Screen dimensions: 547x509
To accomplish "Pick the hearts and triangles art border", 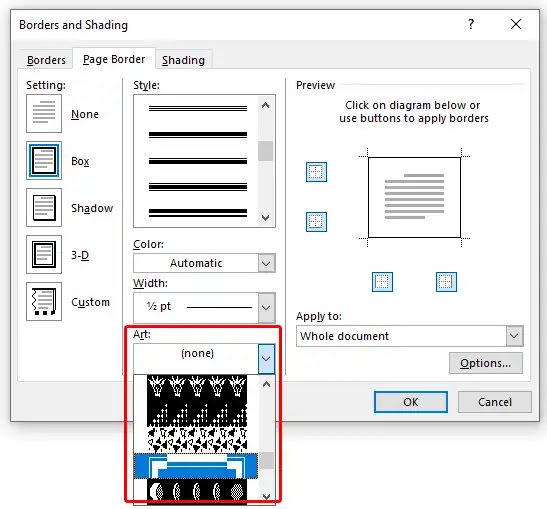I will pos(197,439).
